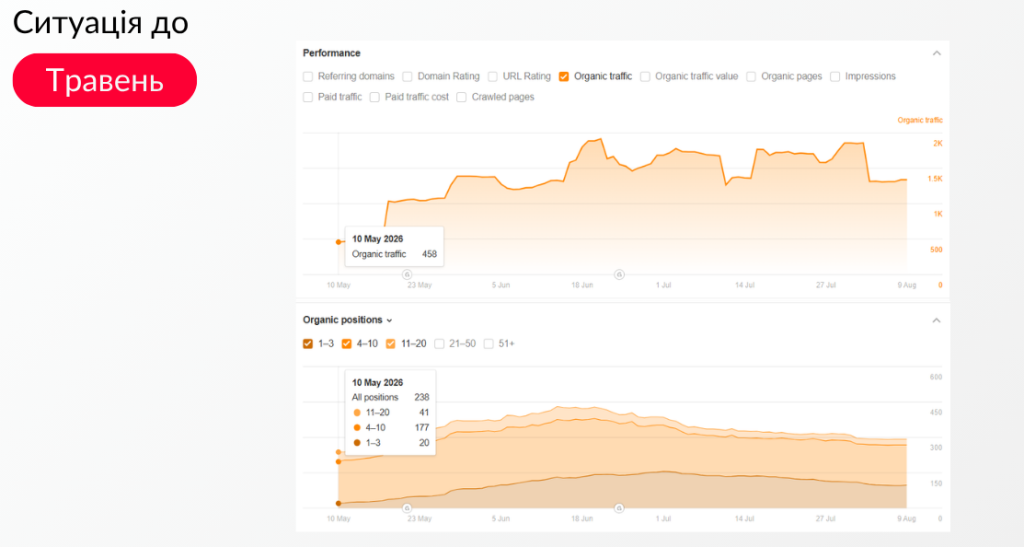Click the '9 Aug' label on Performance chart axis
This screenshot has height=547, width=1024.
(x=906, y=285)
